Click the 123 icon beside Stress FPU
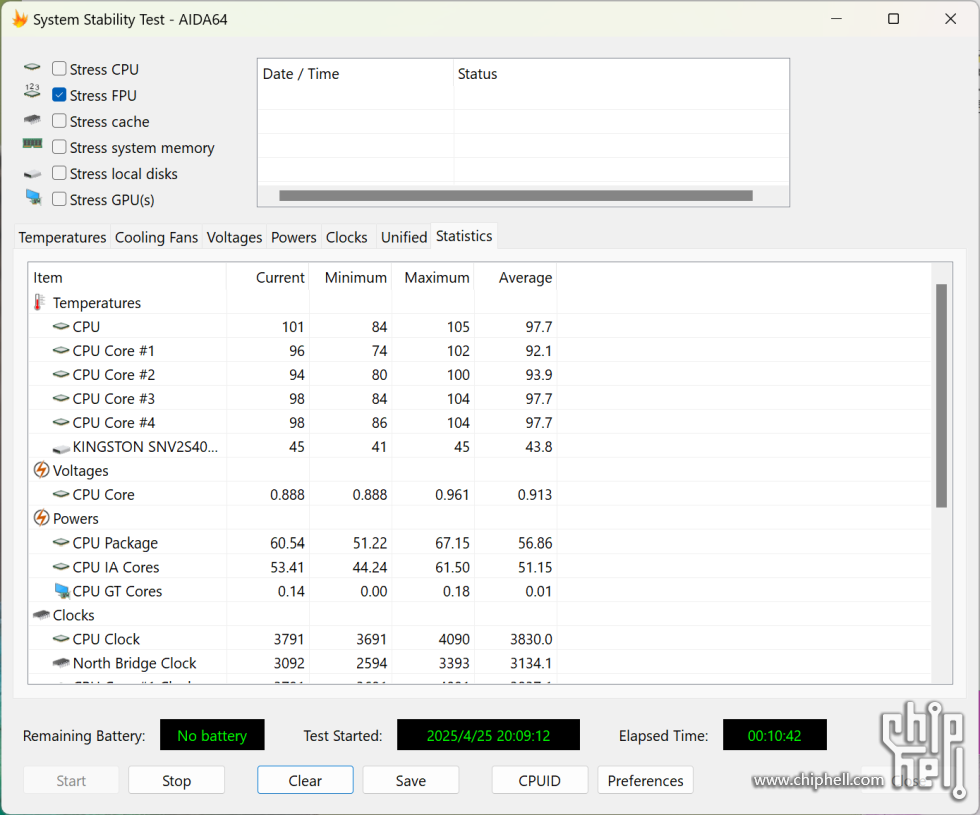Viewport: 980px width, 815px height. 32,91
